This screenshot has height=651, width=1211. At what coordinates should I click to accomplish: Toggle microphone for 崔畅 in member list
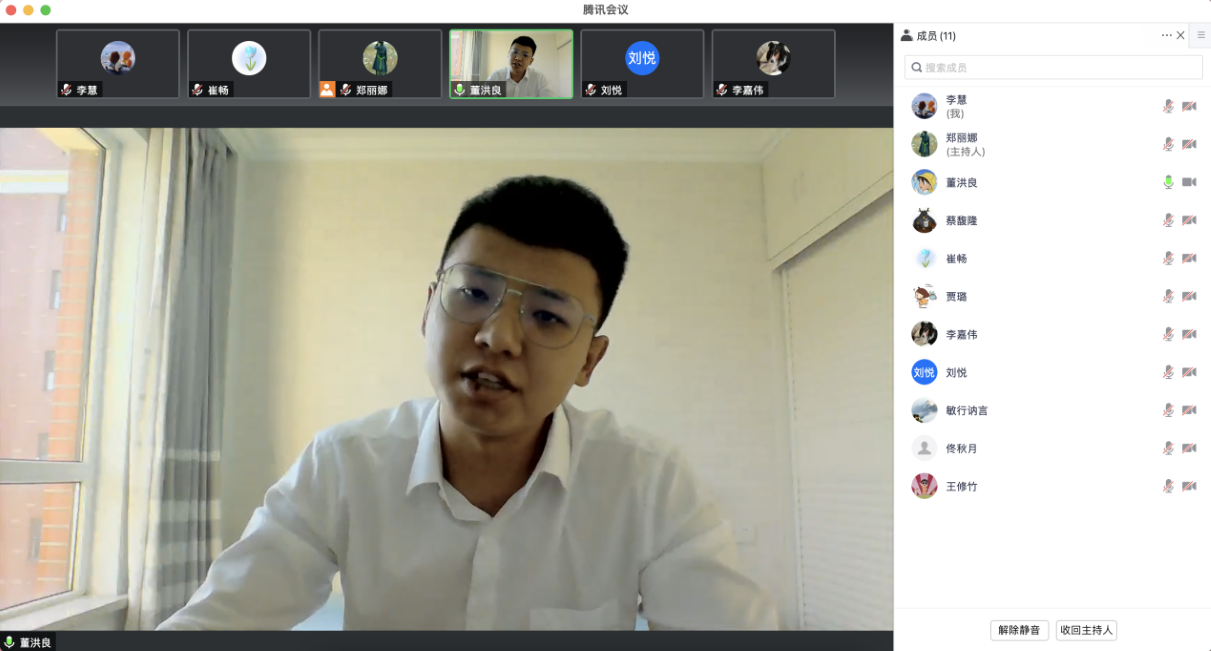pyautogui.click(x=1168, y=258)
